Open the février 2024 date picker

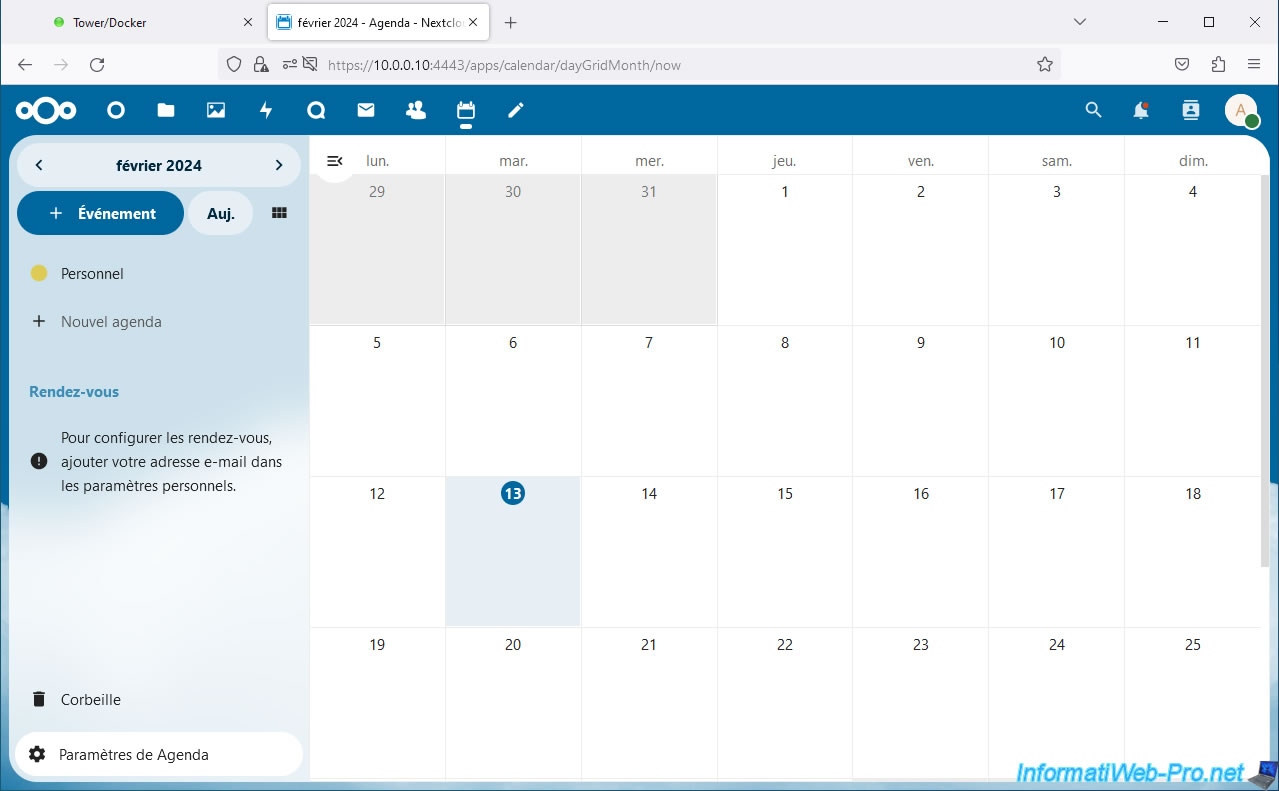pos(159,166)
